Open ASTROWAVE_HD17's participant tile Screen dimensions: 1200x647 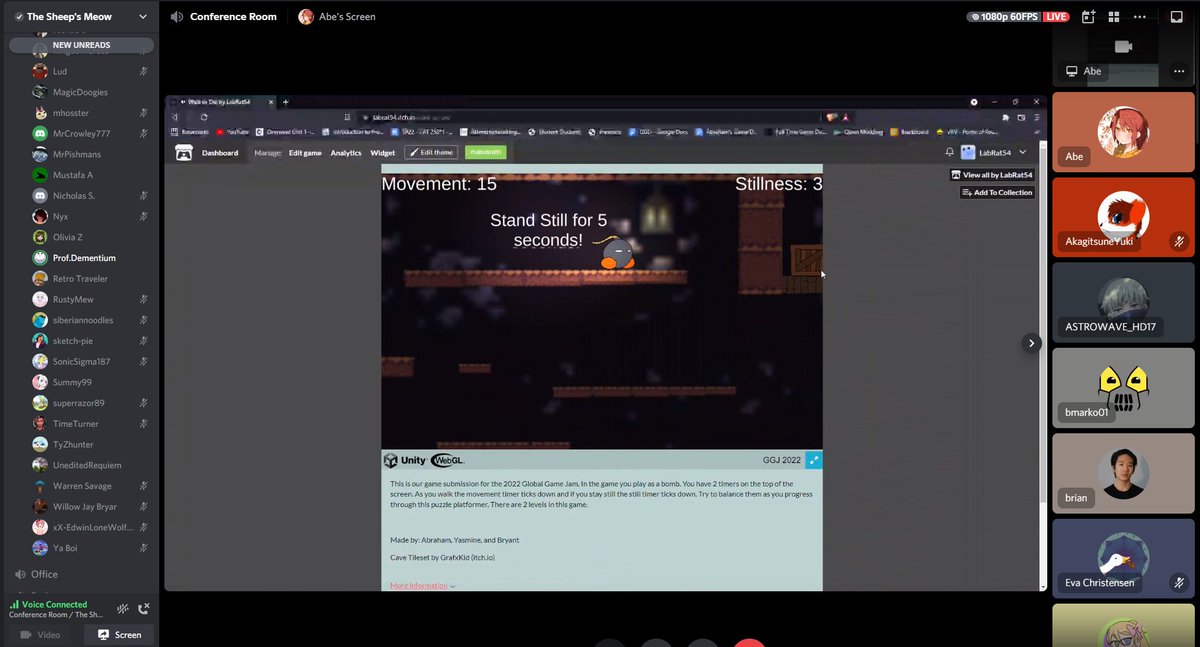point(1123,303)
